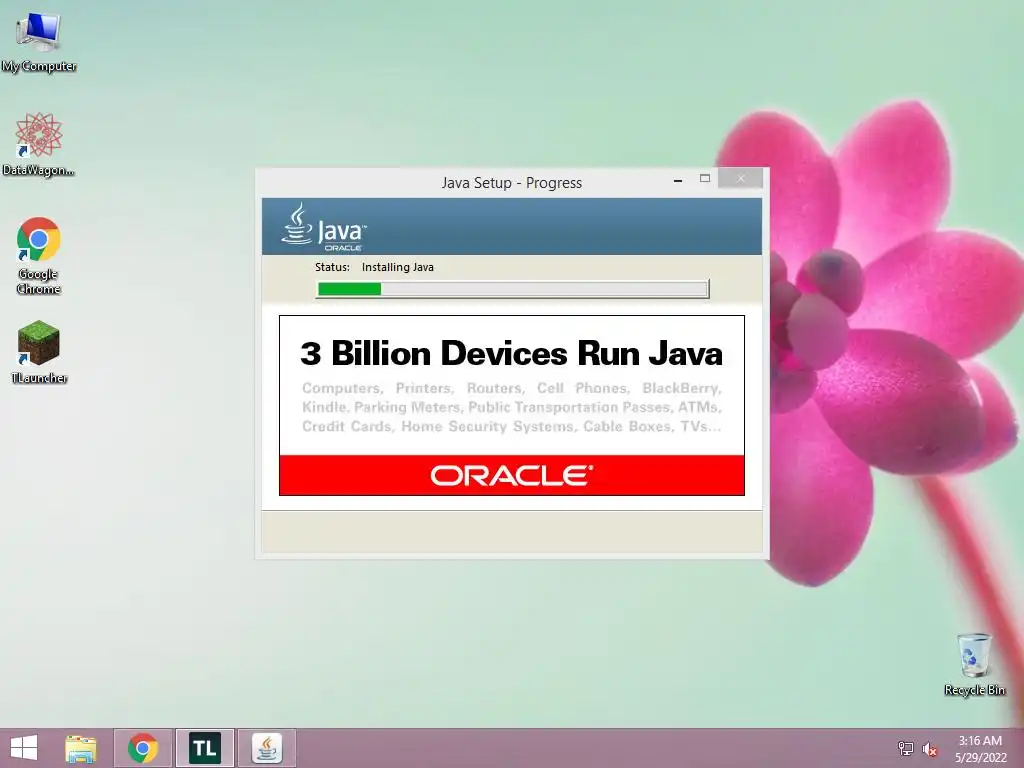Click the 'Java Setup - Progress' title bar

click(x=511, y=183)
